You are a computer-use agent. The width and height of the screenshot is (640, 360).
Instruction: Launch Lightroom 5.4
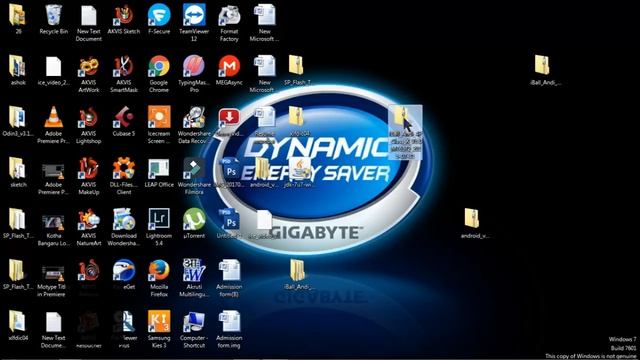pyautogui.click(x=159, y=220)
